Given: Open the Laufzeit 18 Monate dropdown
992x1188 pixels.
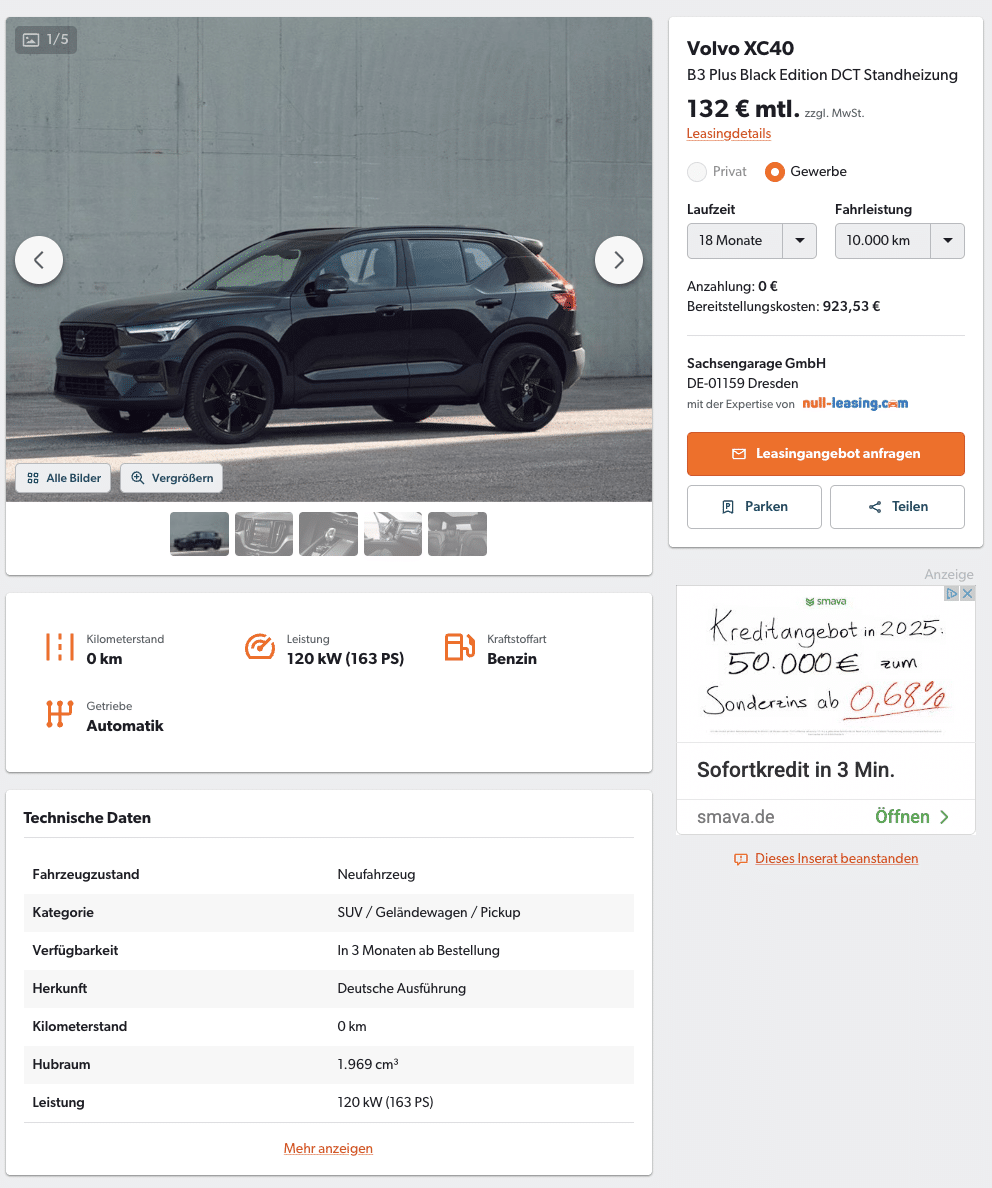Looking at the screenshot, I should tap(752, 241).
